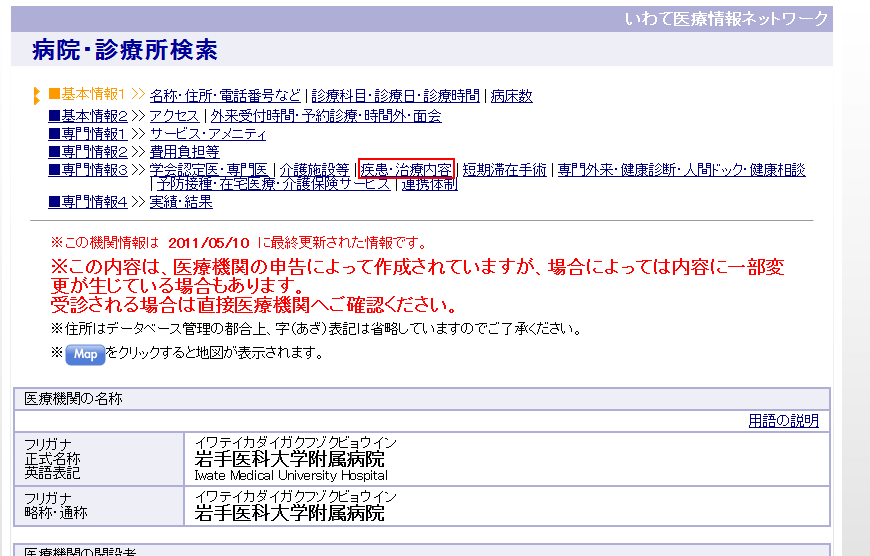
Task: Select ■基本情報2 menu entry
Action: (x=88, y=115)
